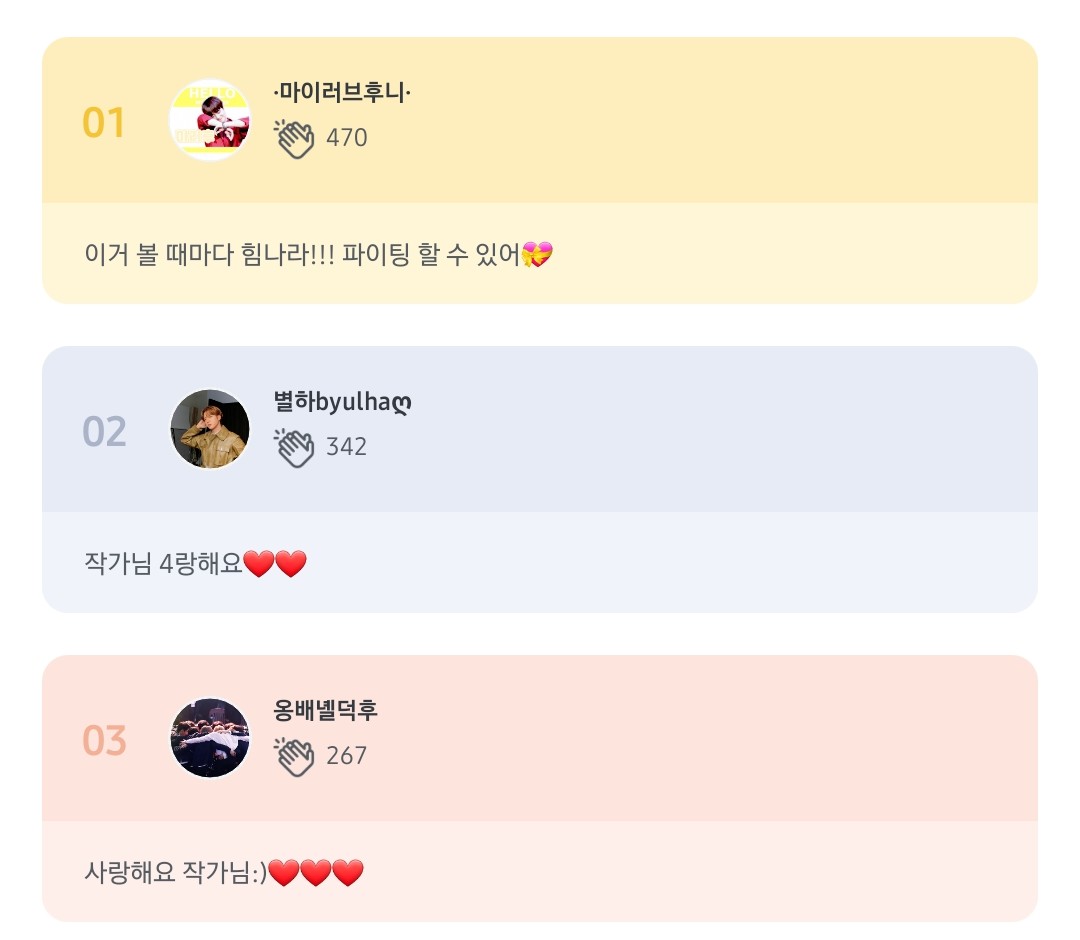Image resolution: width=1080 pixels, height=940 pixels.
Task: Open 옹배넬덕후 profile picture
Action: pyautogui.click(x=210, y=738)
